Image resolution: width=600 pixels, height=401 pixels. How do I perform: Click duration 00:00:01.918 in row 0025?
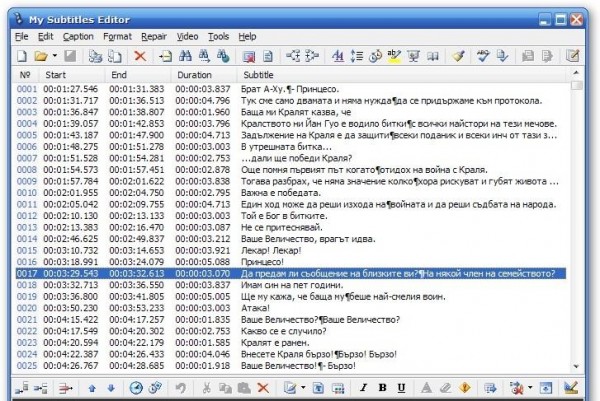tap(203, 366)
